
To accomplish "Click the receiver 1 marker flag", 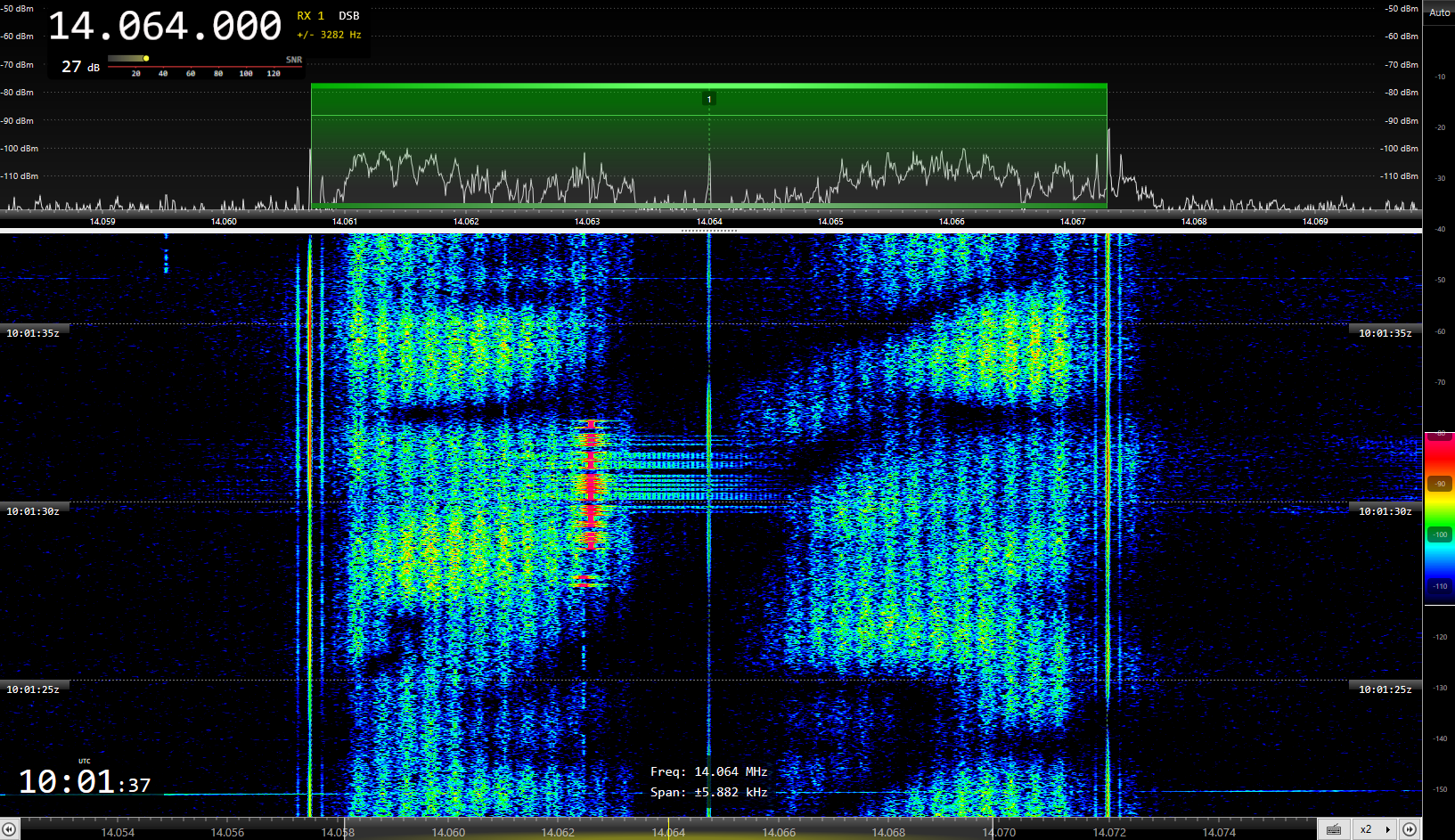I will click(709, 99).
